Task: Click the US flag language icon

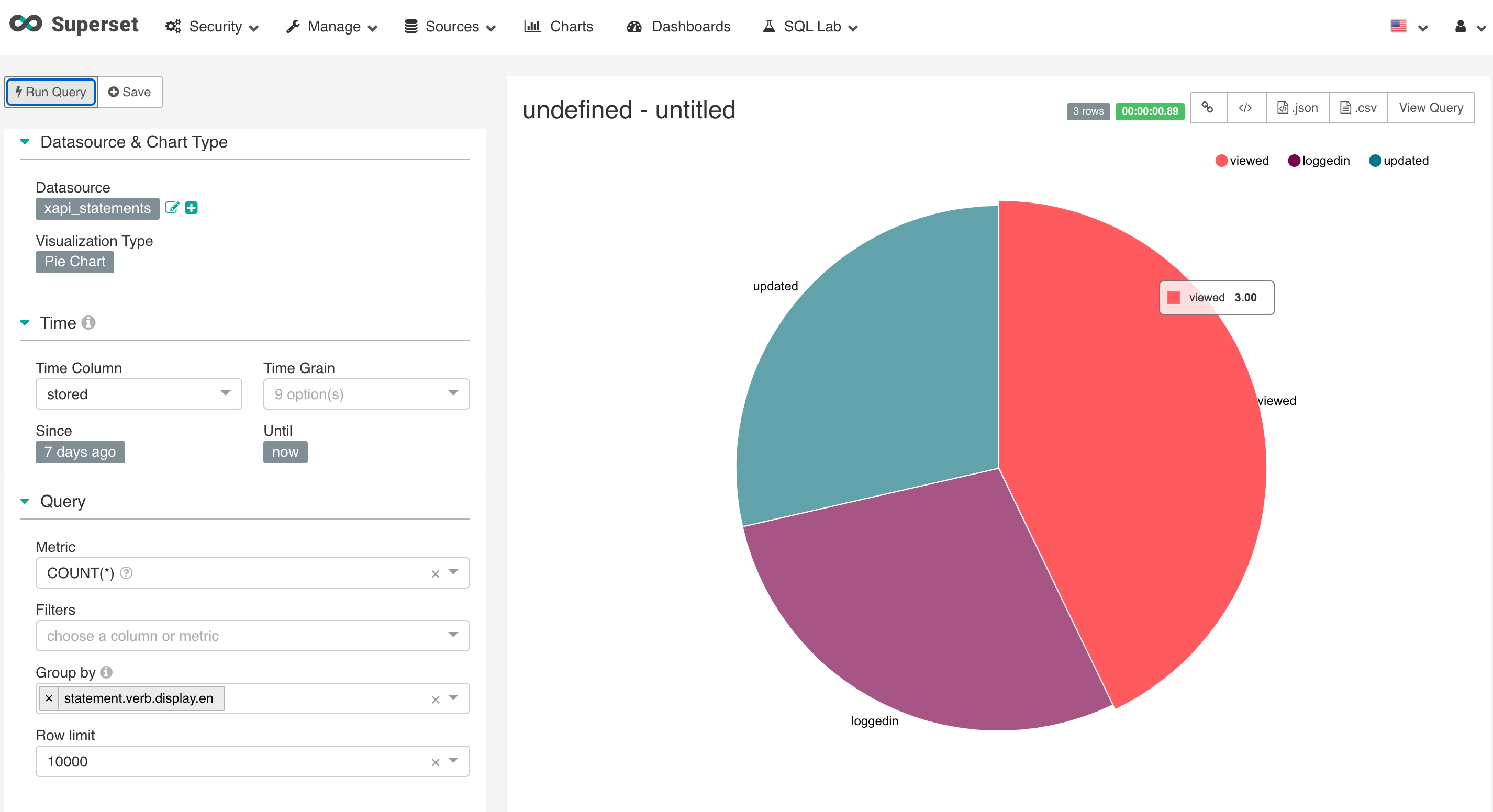Action: pos(1398,26)
